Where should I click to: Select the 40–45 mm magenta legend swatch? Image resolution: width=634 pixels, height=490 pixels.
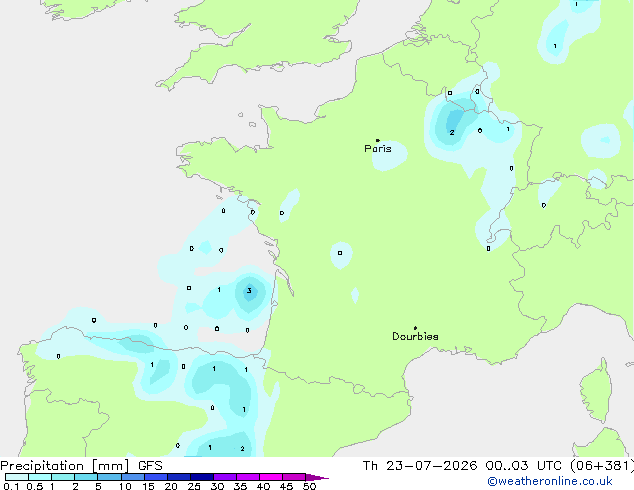[x=271, y=477]
